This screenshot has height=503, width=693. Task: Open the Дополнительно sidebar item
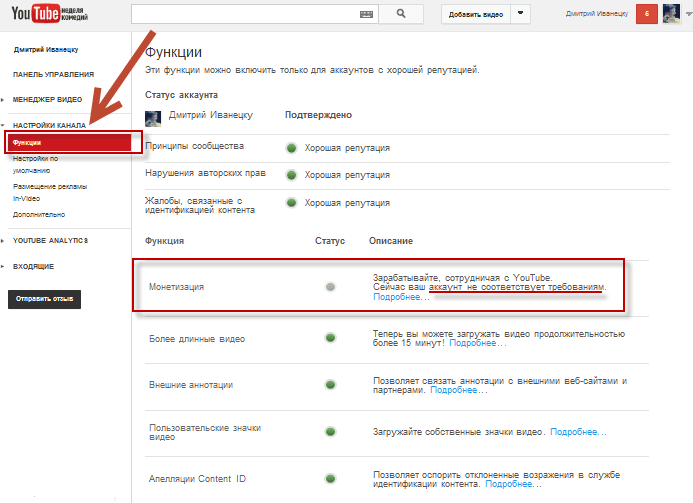(39, 214)
